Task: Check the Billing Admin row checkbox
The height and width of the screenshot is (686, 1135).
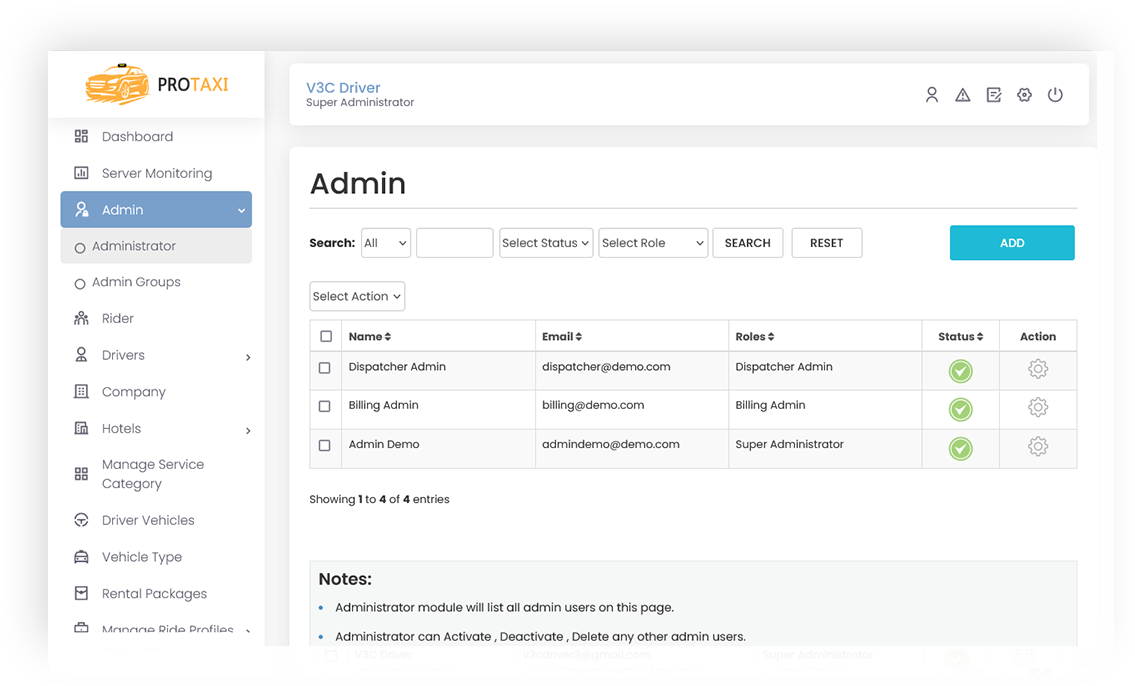Action: [324, 406]
